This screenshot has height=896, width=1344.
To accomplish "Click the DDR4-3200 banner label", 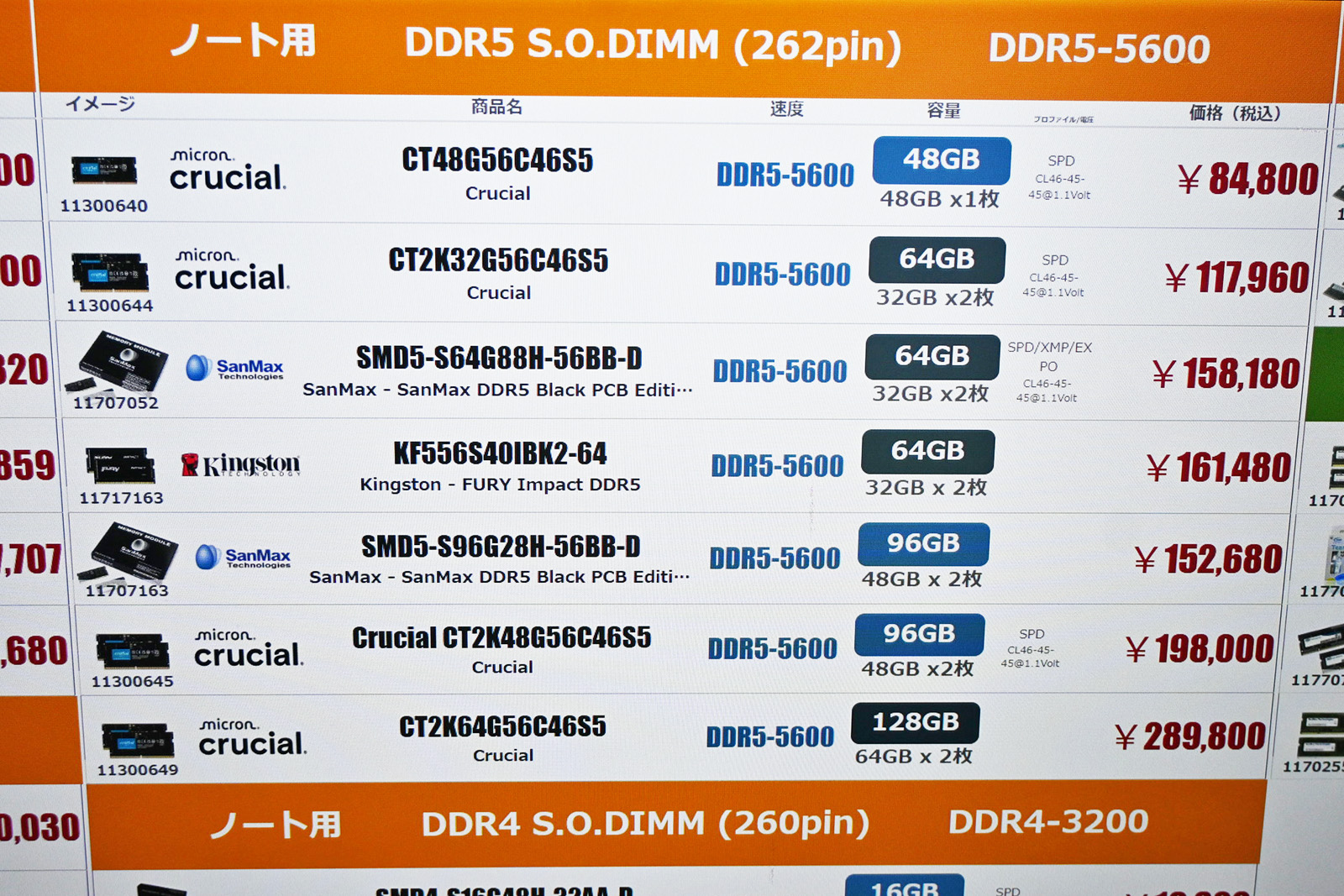I will 1048,821.
